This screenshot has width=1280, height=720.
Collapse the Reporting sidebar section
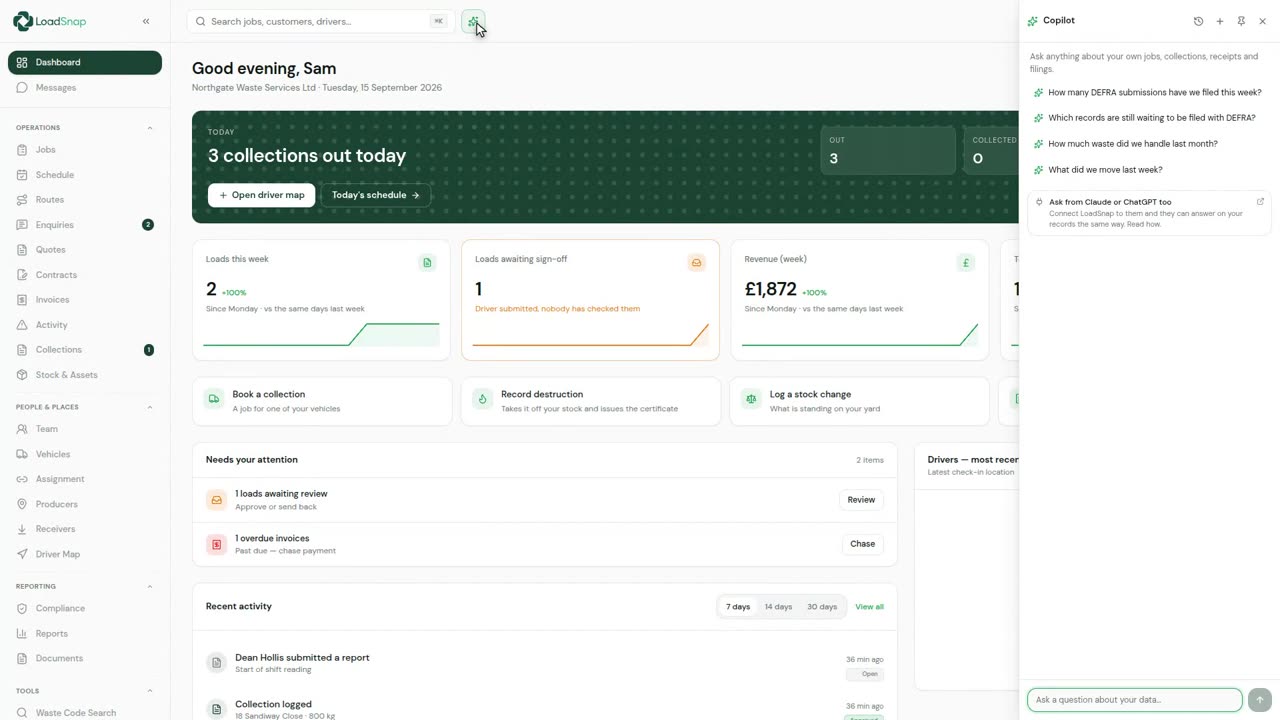(x=150, y=586)
